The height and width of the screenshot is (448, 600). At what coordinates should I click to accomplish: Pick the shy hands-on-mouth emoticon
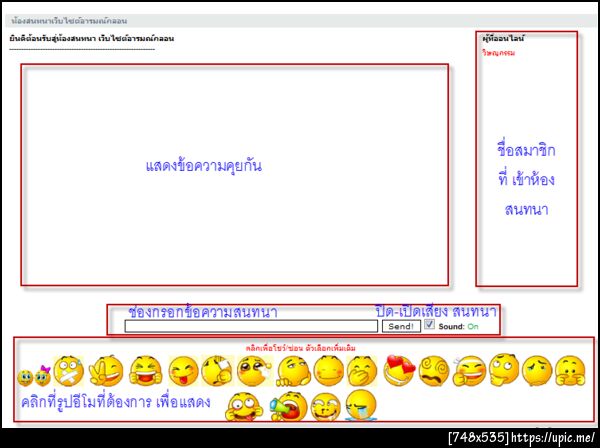570,371
